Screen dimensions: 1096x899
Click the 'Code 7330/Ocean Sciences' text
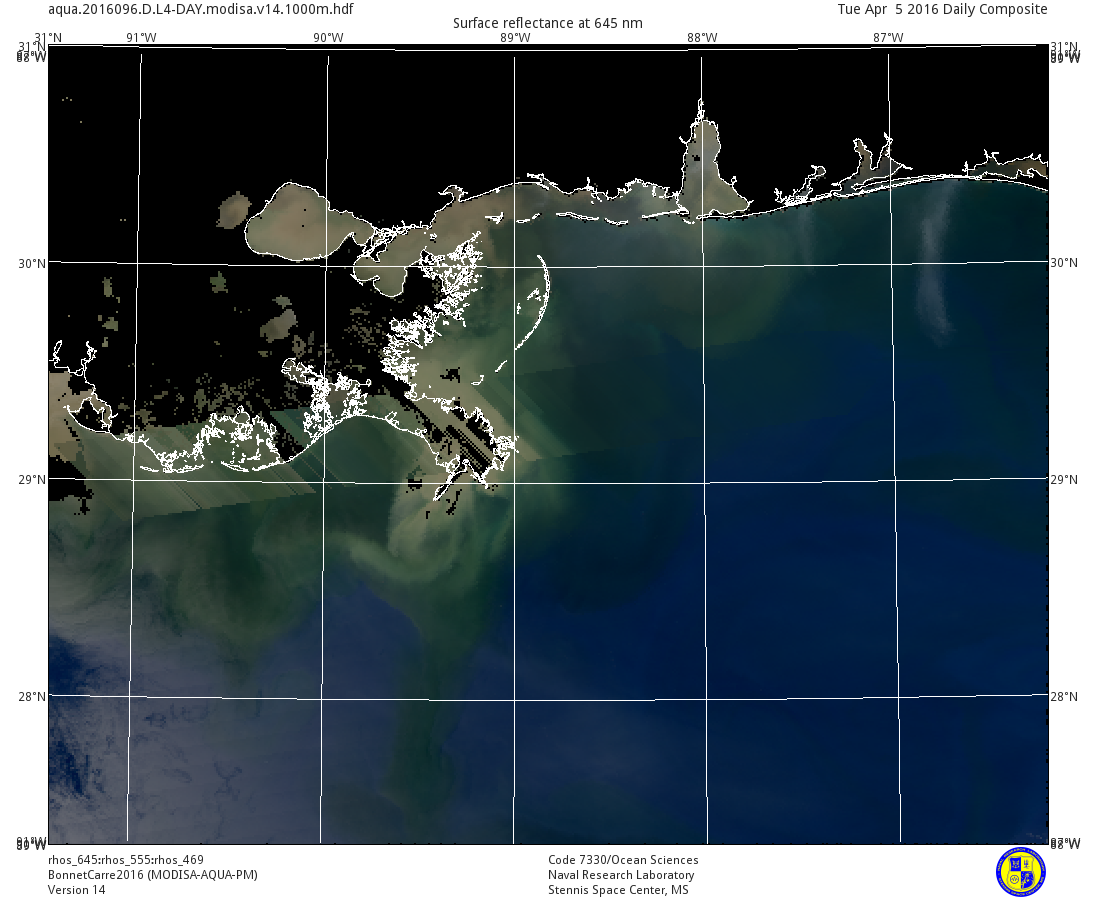point(623,860)
